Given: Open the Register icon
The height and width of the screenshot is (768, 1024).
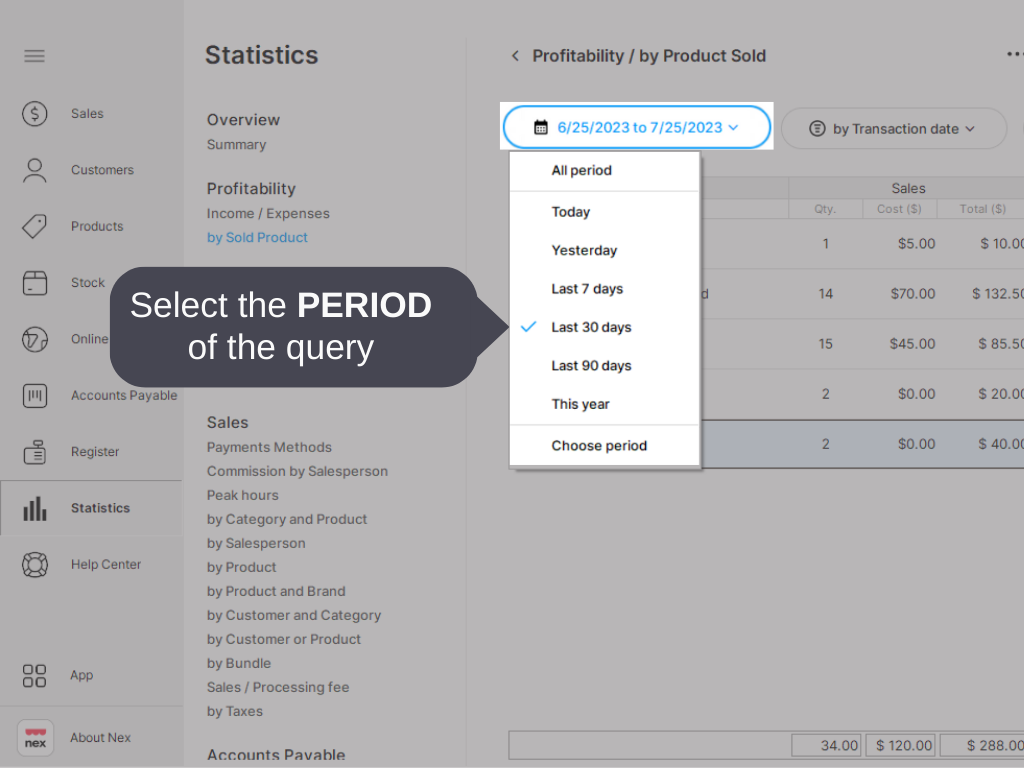Looking at the screenshot, I should coord(35,452).
